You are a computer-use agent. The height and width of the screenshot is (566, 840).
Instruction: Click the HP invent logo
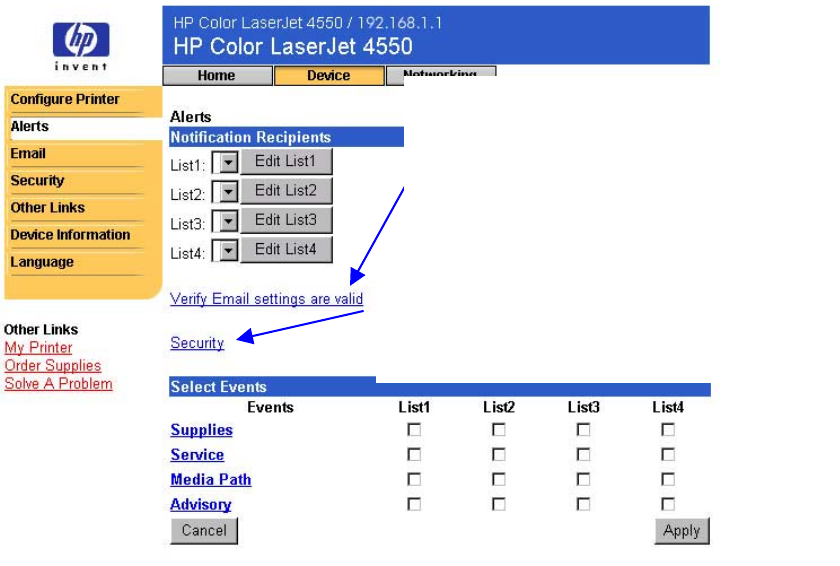(81, 47)
